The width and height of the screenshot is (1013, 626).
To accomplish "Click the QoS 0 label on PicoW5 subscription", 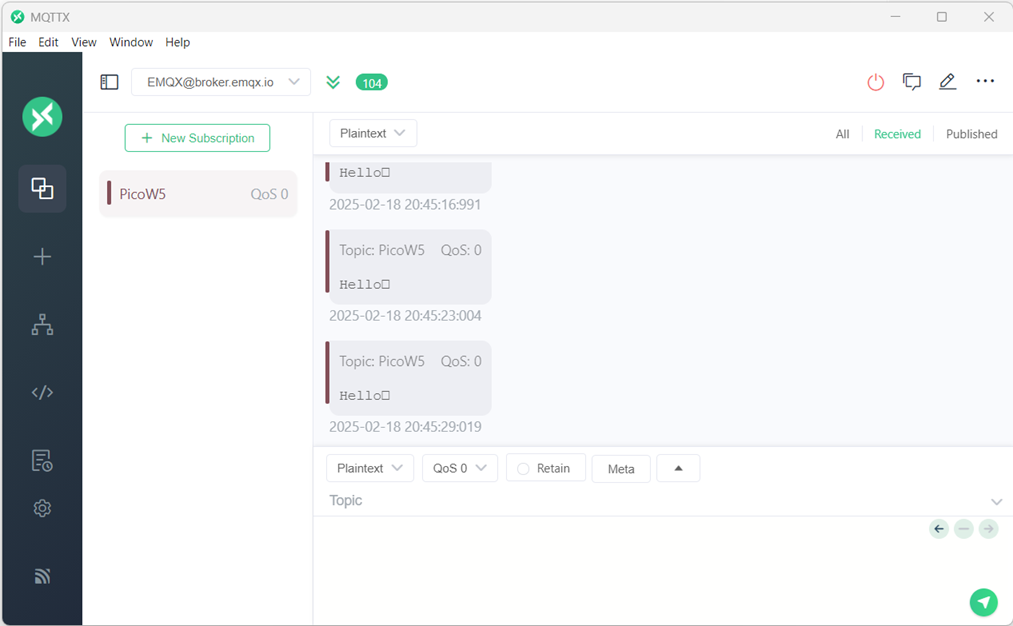I will click(269, 194).
